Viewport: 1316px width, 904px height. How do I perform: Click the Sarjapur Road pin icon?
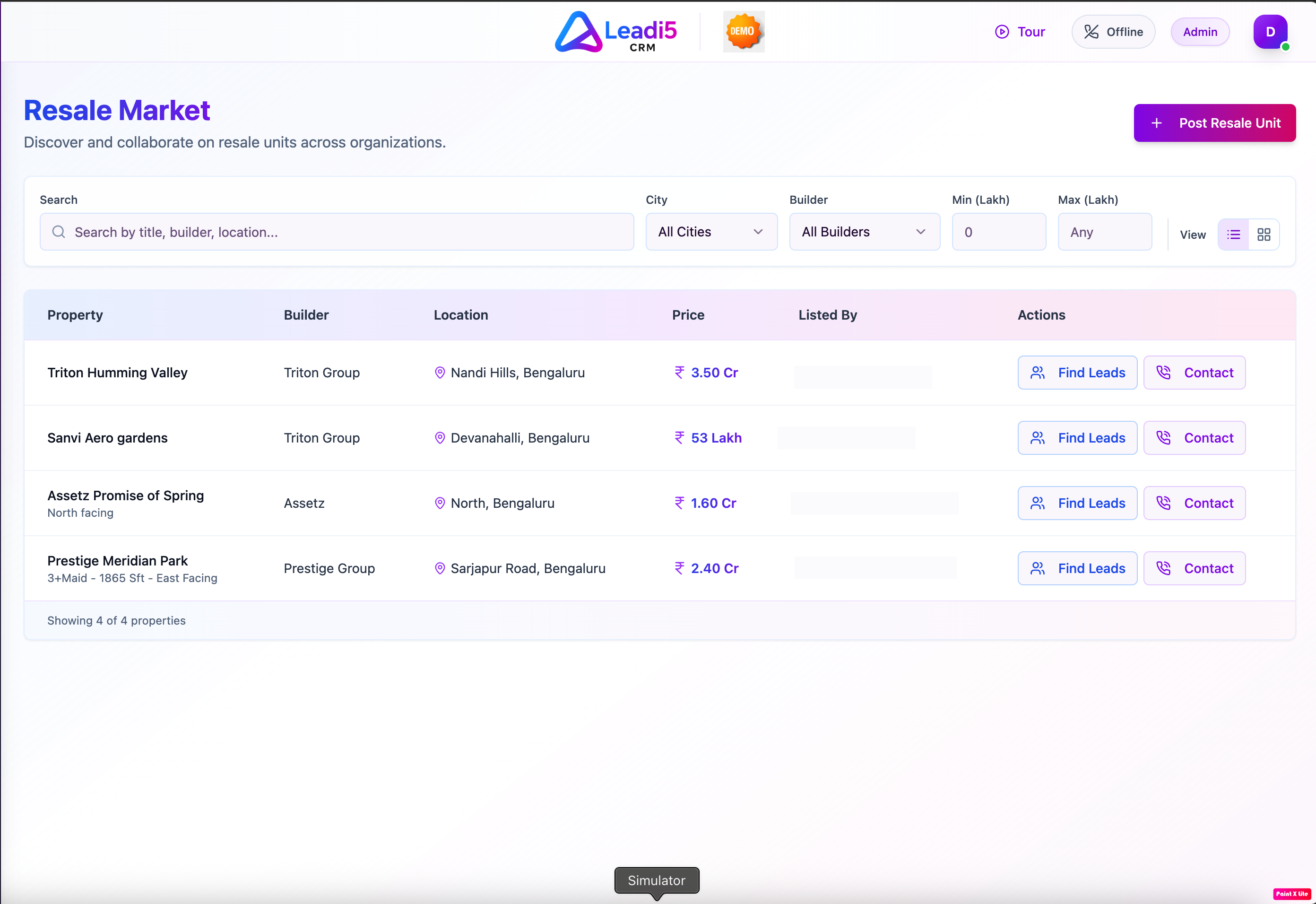click(440, 568)
